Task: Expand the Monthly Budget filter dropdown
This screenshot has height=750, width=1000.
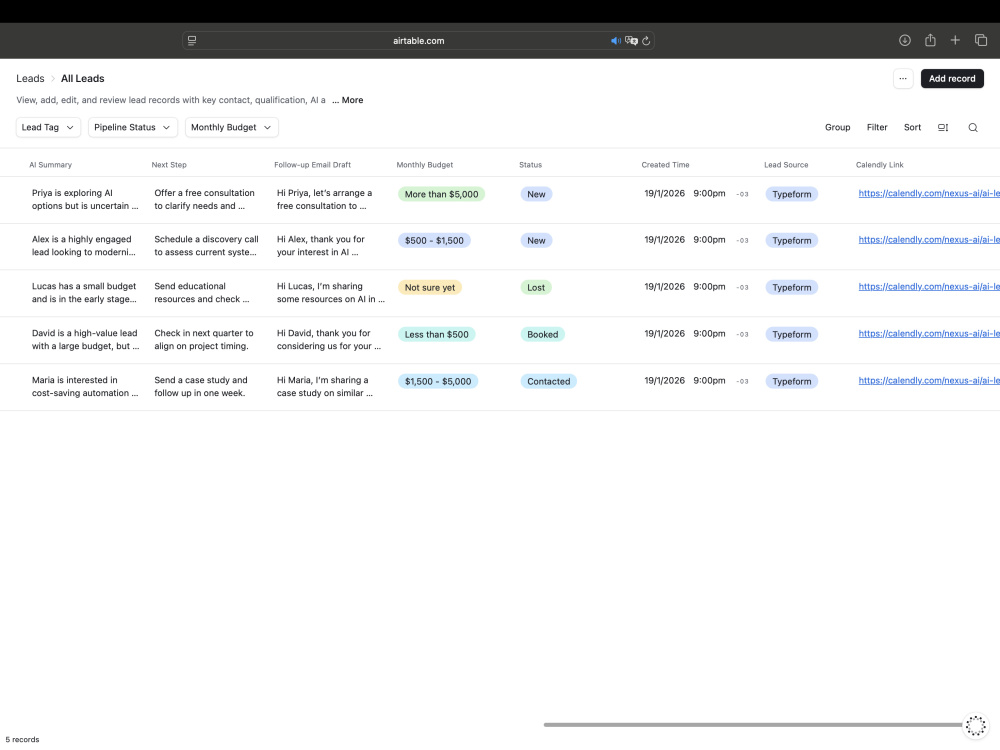Action: [x=232, y=128]
